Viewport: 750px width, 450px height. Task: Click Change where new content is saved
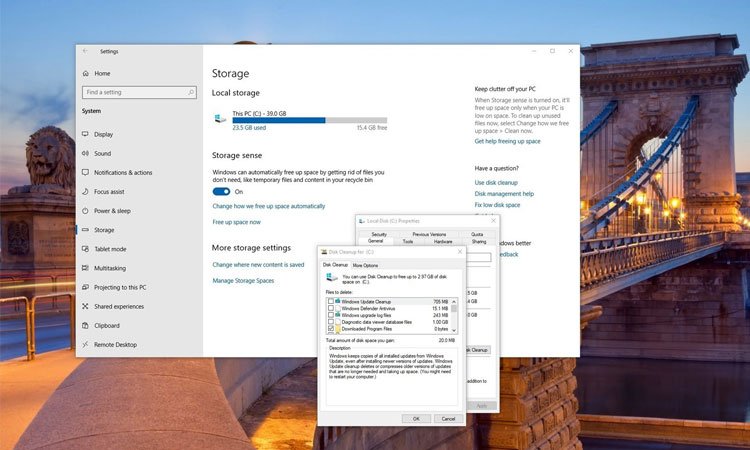(x=258, y=265)
